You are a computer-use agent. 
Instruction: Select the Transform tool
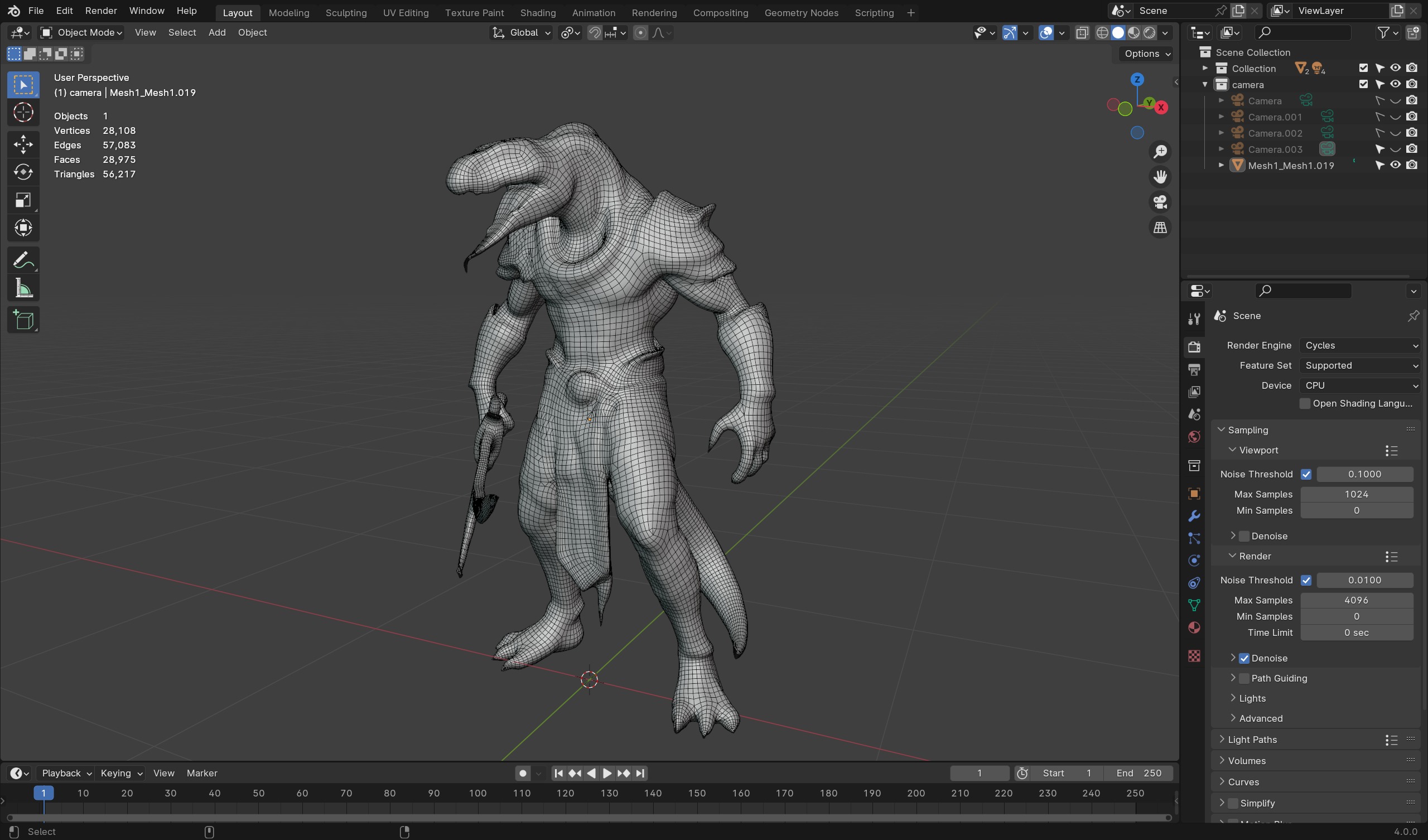(x=23, y=228)
